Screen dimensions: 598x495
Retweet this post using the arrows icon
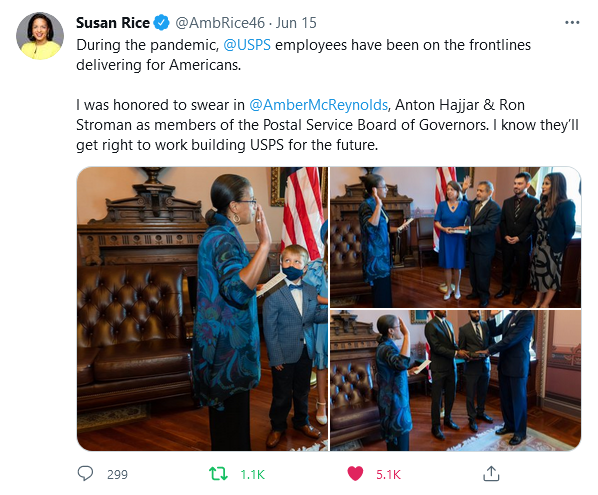218,474
